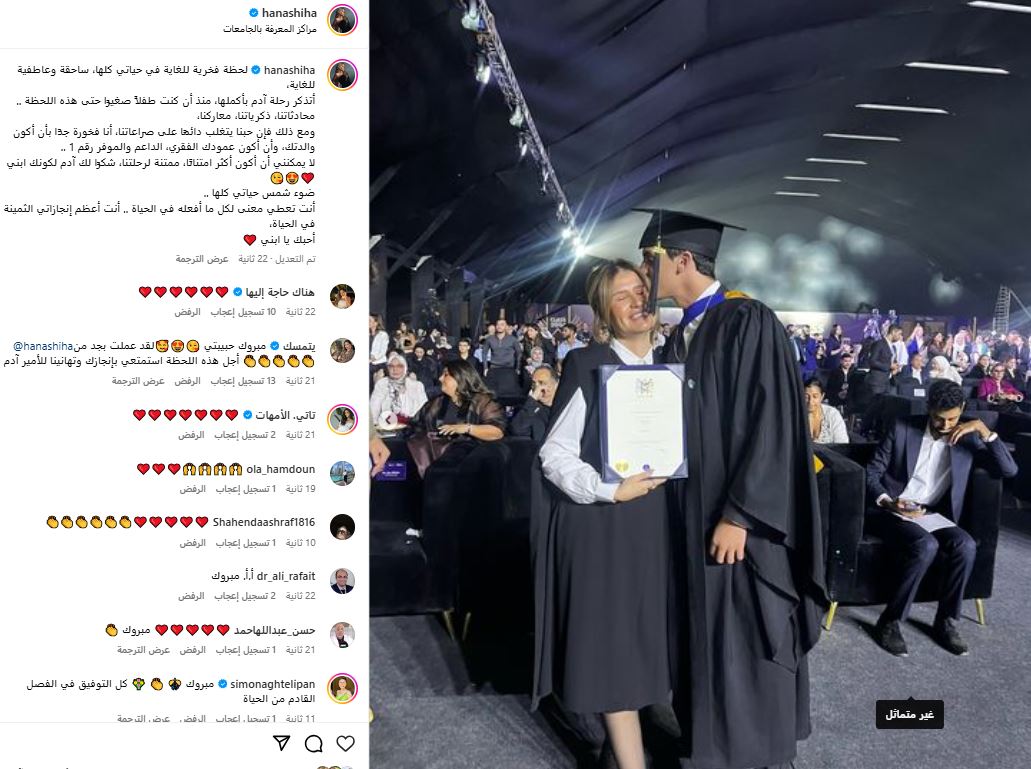The width and height of the screenshot is (1031, 769).
Task: Show translation of the post caption
Action: click(202, 259)
